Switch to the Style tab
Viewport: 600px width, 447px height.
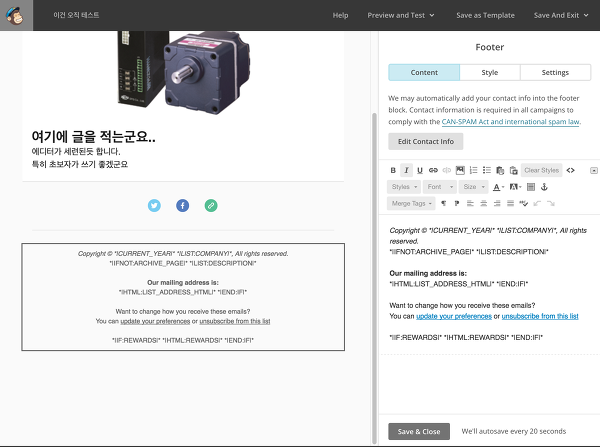click(x=490, y=72)
